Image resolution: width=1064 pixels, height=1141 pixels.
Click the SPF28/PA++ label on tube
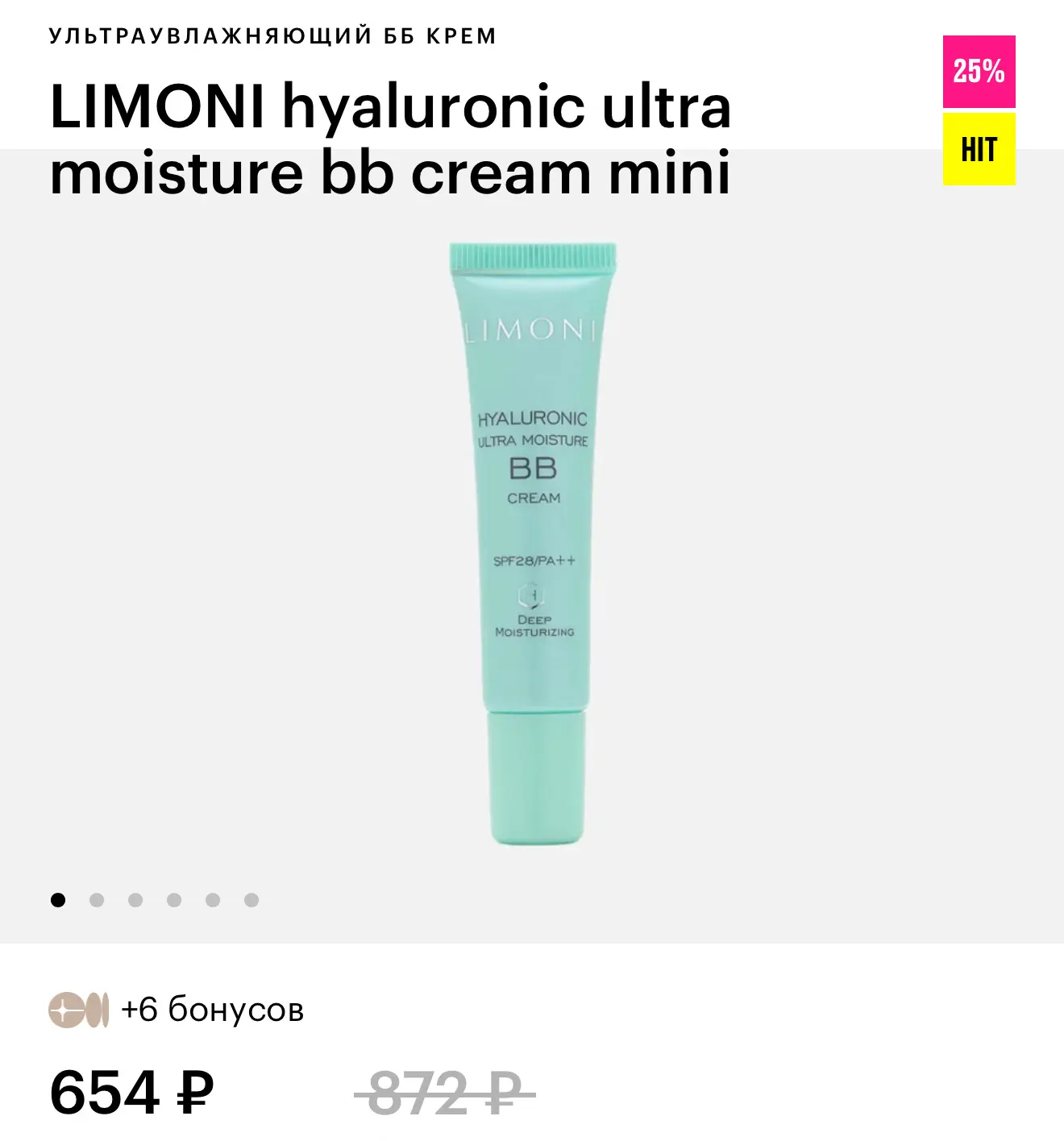pyautogui.click(x=534, y=561)
